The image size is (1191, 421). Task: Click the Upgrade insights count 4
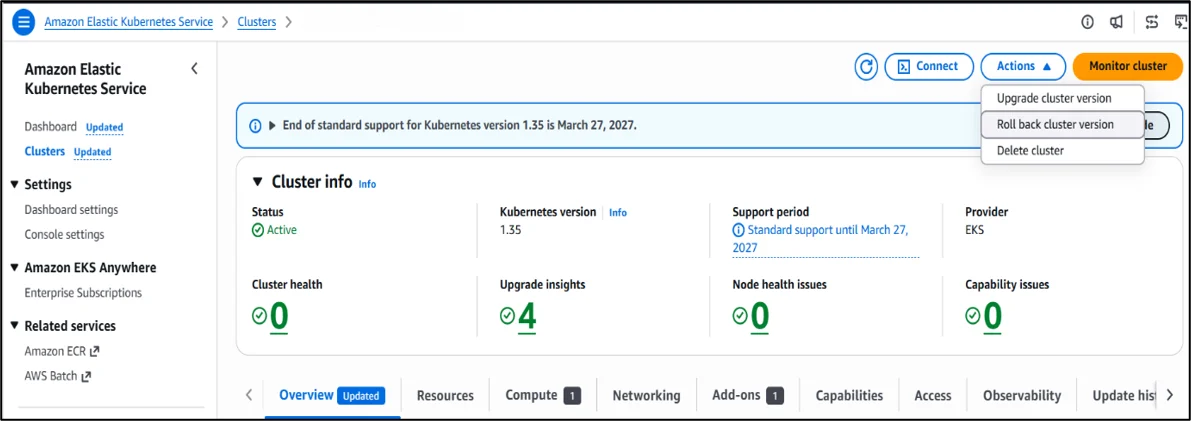point(527,316)
